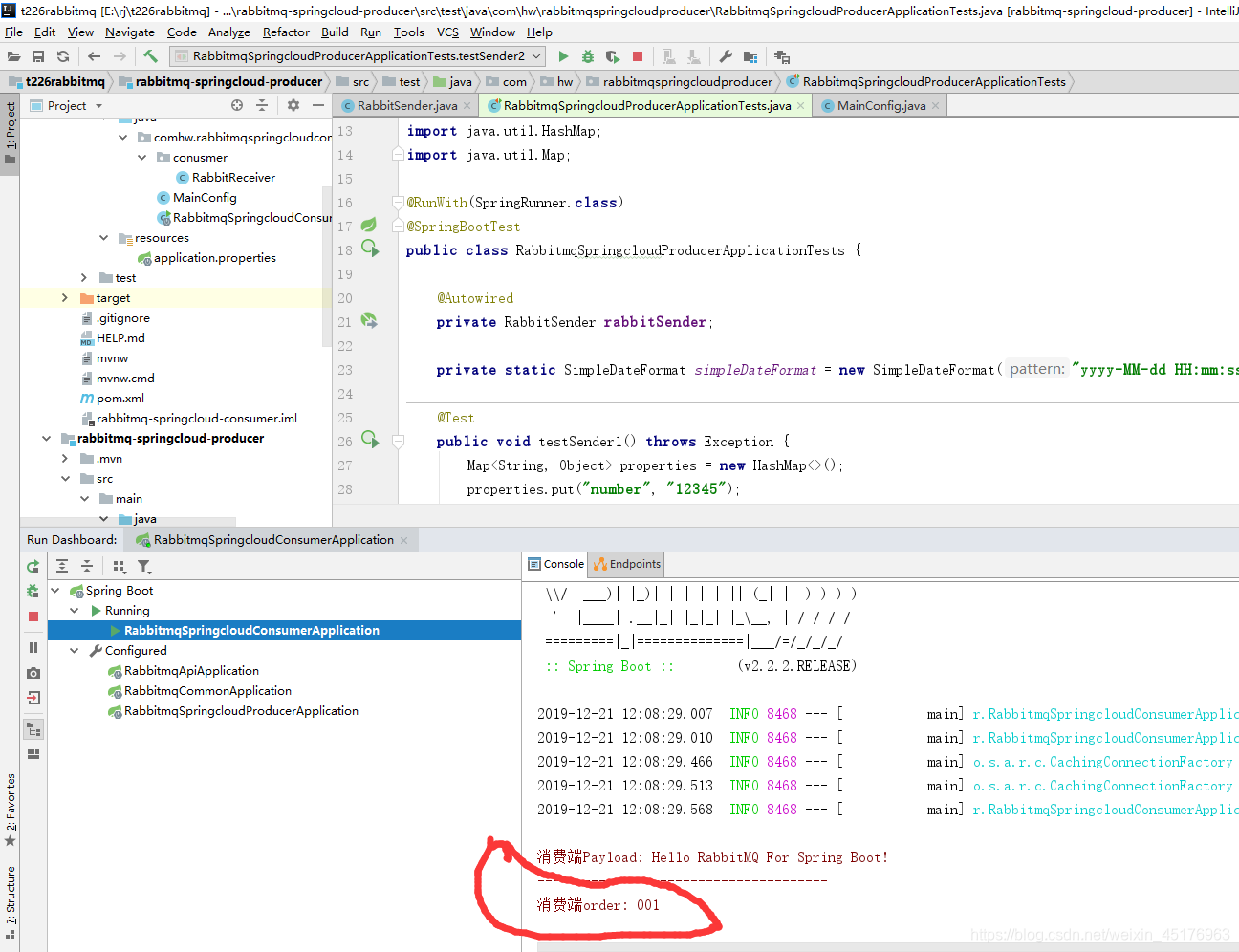
Task: Click the debug rerun icon in Run Dashboard
Action: coord(33,592)
